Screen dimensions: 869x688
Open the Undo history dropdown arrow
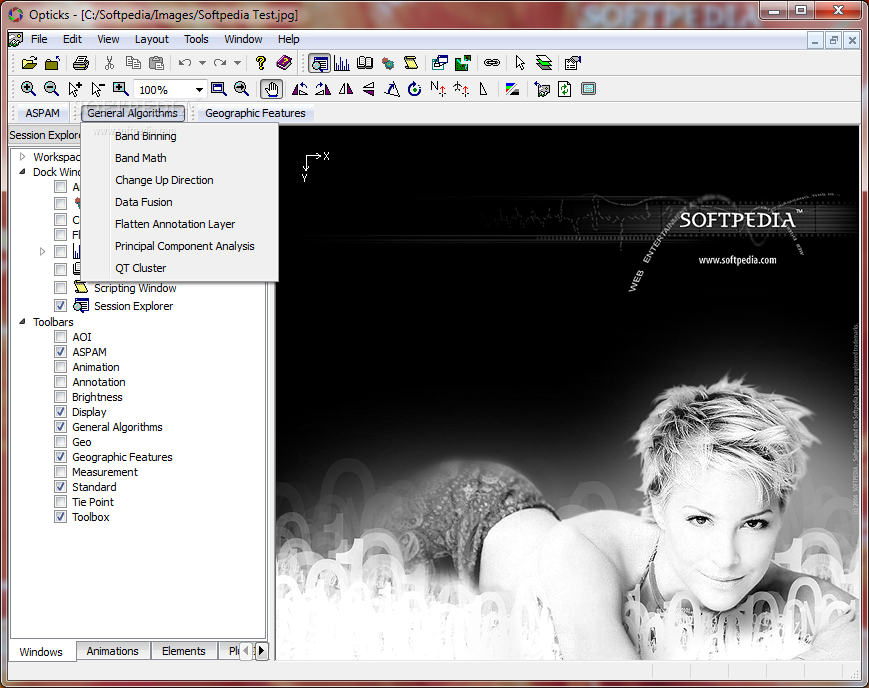coord(202,63)
